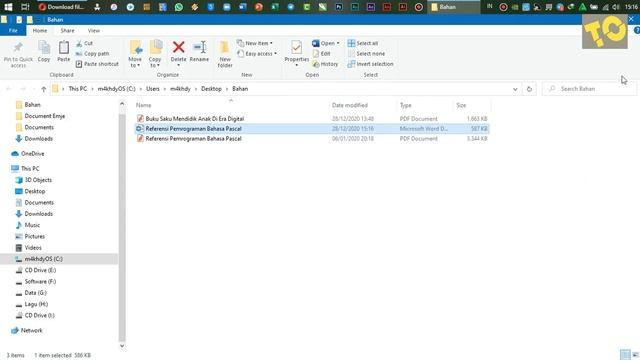Click the Open dropdown in ribbon
Screen dimensions: 640x360
[x=326, y=43]
